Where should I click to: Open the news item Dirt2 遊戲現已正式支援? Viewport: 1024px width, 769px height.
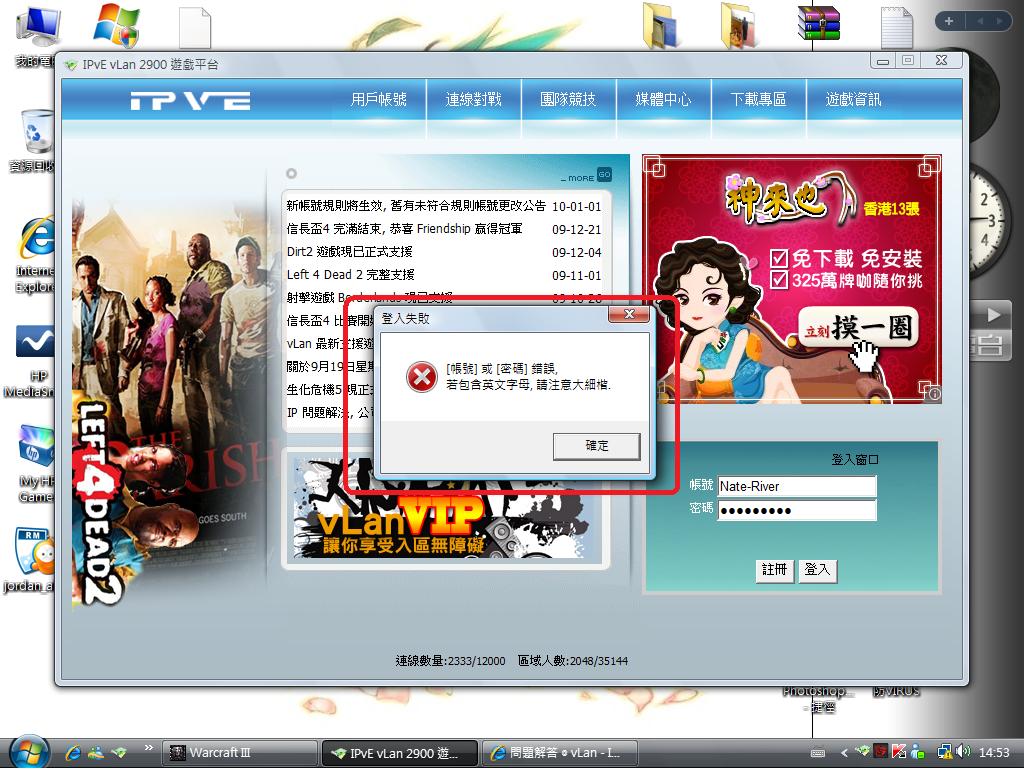[349, 251]
